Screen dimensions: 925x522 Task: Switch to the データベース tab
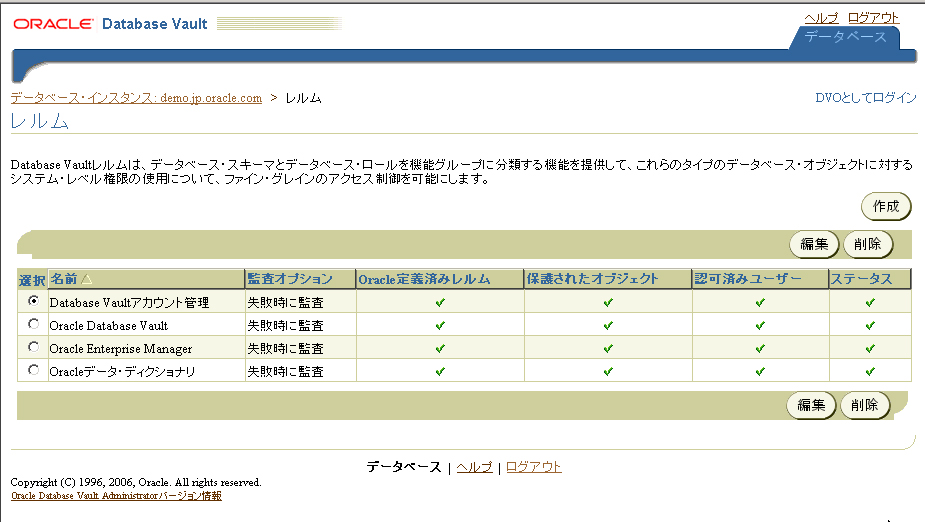(x=845, y=37)
